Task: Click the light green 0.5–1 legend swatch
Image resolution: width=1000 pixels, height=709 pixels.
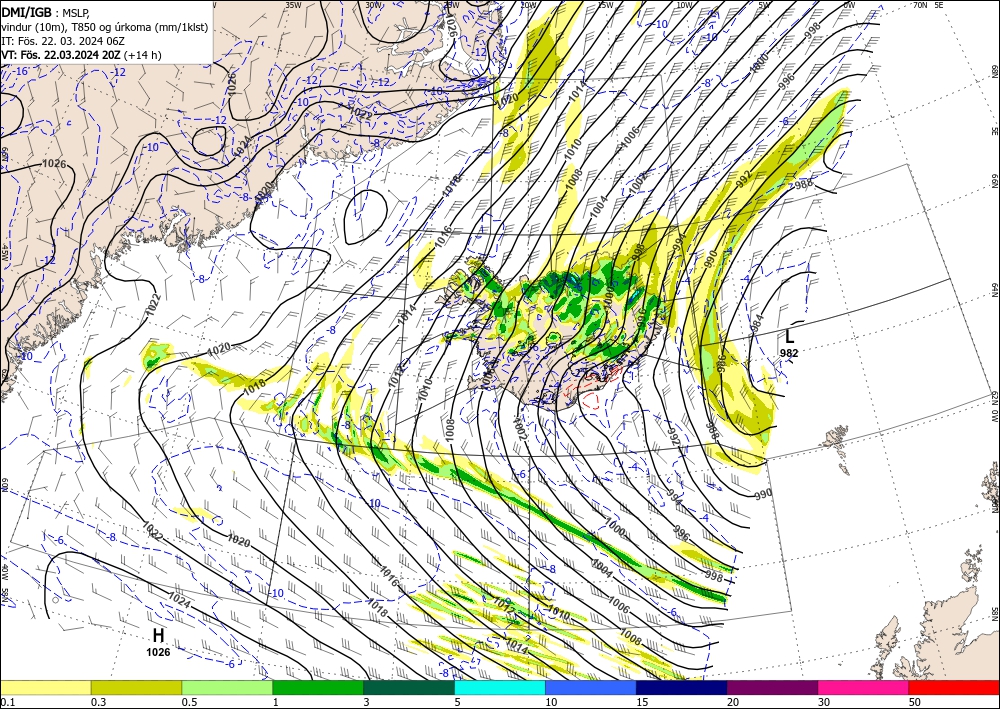Action: [x=227, y=687]
